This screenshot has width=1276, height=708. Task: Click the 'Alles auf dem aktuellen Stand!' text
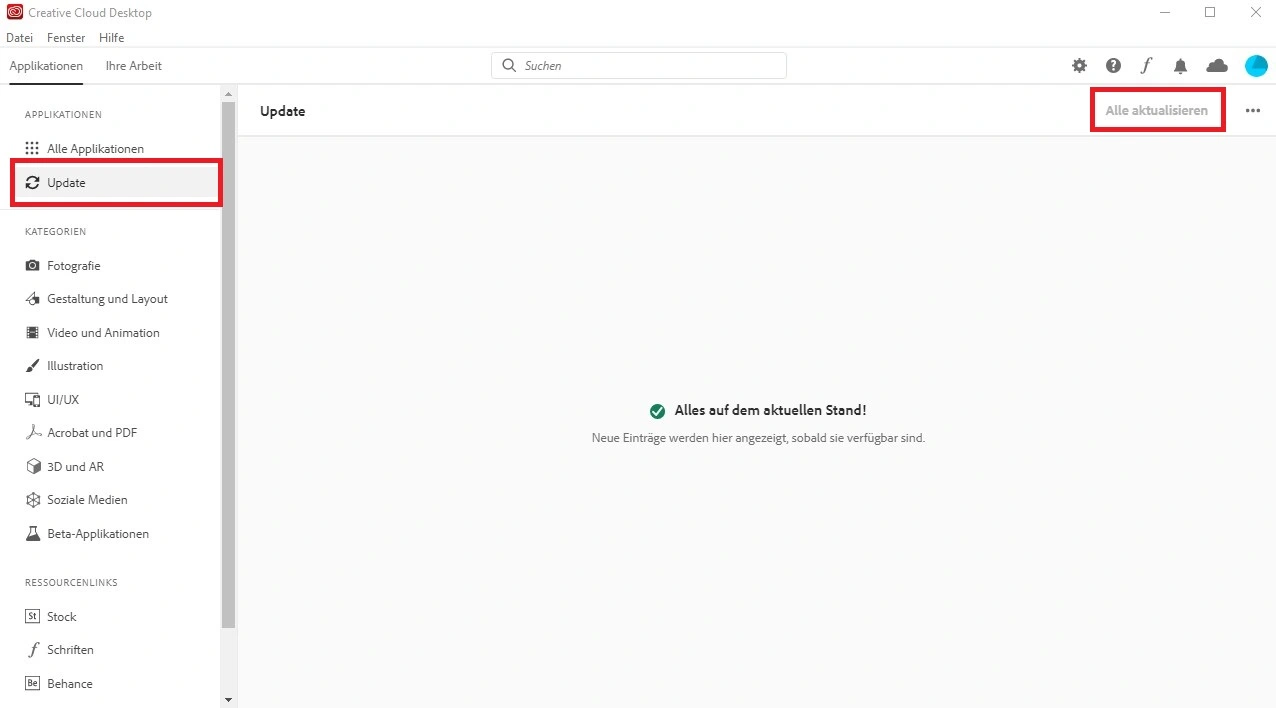pyautogui.click(x=771, y=411)
